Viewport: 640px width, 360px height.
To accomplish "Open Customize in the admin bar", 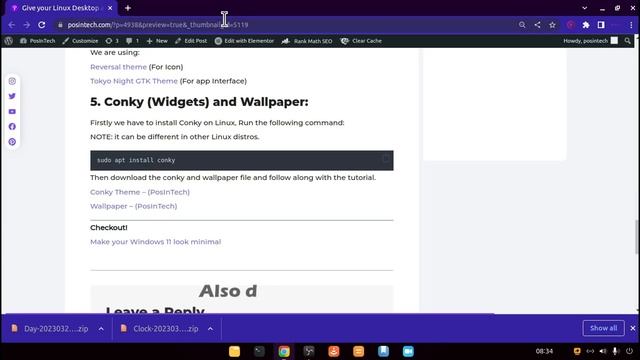I will [x=80, y=41].
